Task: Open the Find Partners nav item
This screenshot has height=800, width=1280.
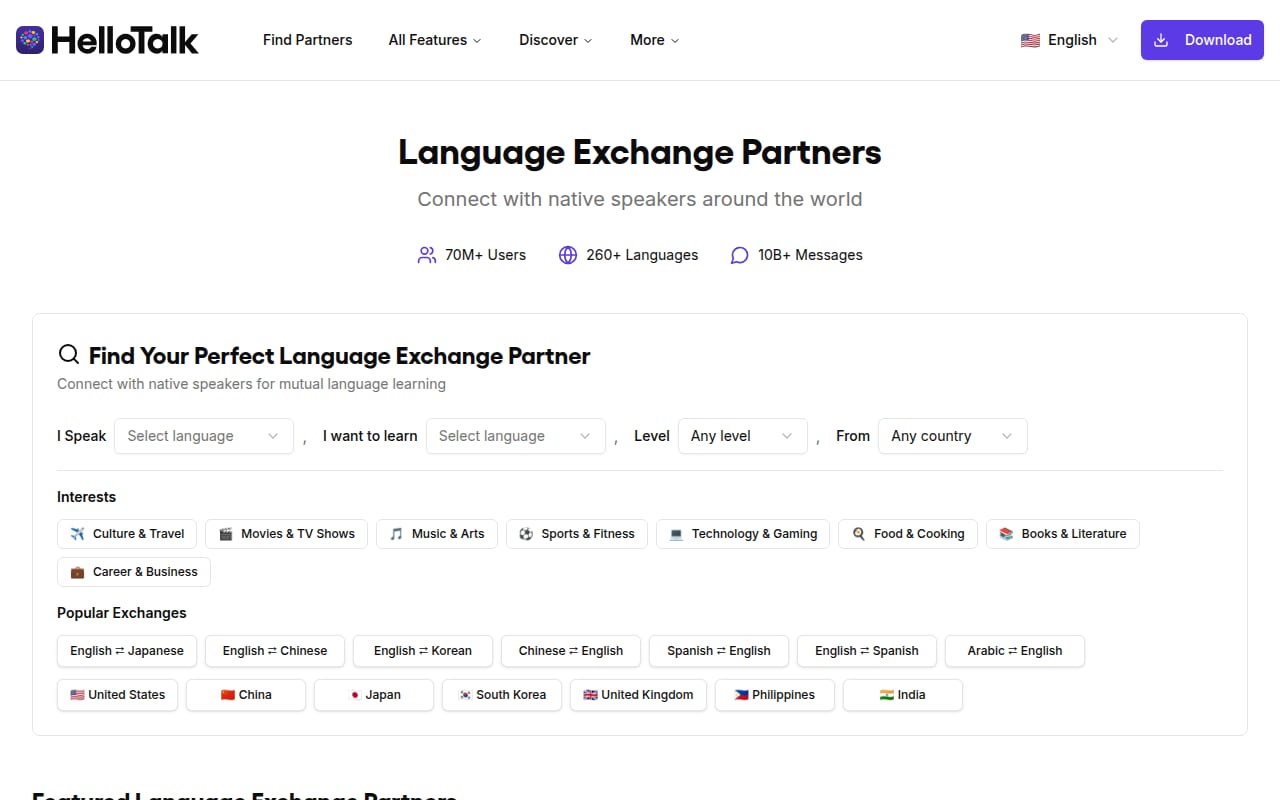Action: point(308,40)
